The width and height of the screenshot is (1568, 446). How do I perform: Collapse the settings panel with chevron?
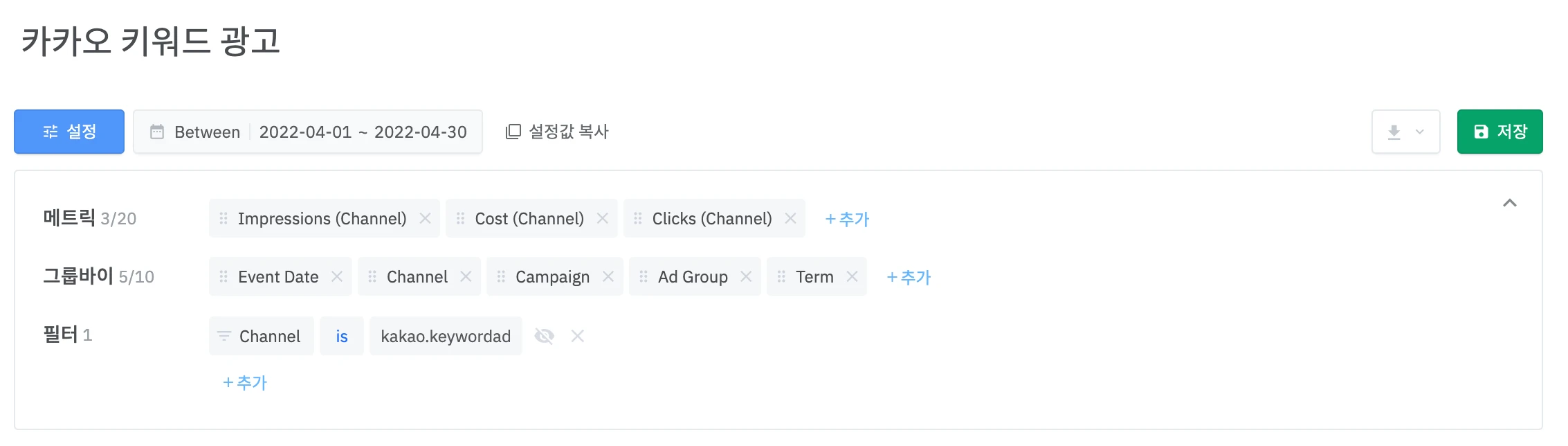point(1510,203)
